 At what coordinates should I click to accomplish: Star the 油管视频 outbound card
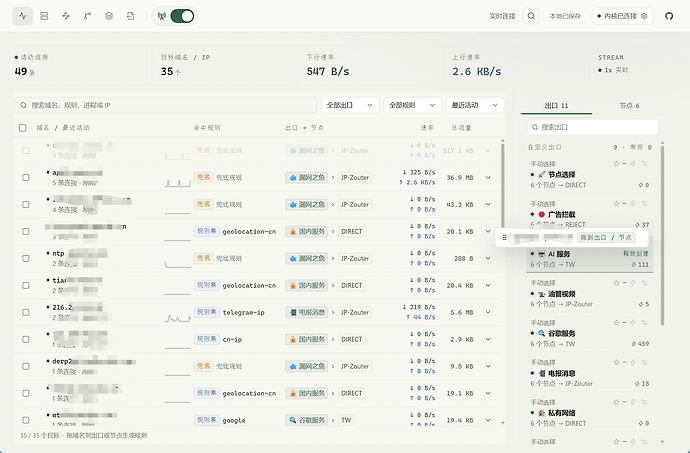point(616,283)
